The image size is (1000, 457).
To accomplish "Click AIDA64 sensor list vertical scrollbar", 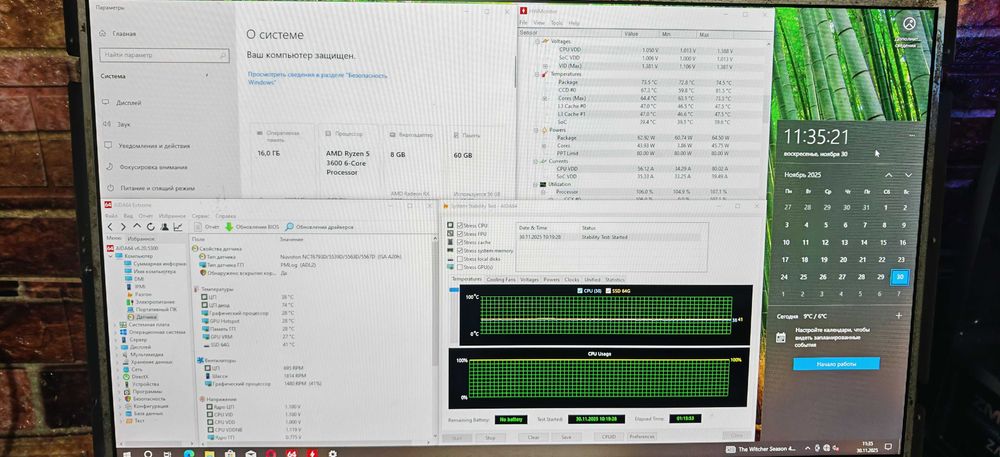I will pyautogui.click(x=435, y=306).
